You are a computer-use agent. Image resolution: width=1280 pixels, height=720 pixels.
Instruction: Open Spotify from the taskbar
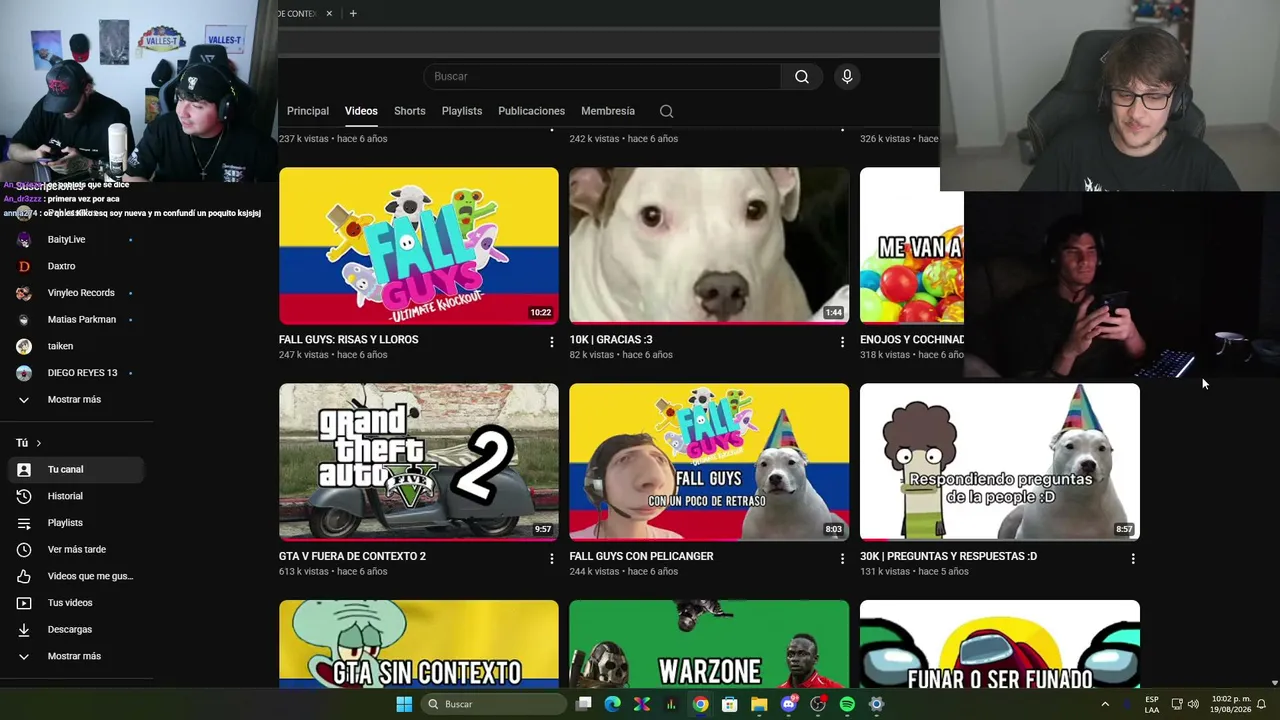(x=847, y=704)
